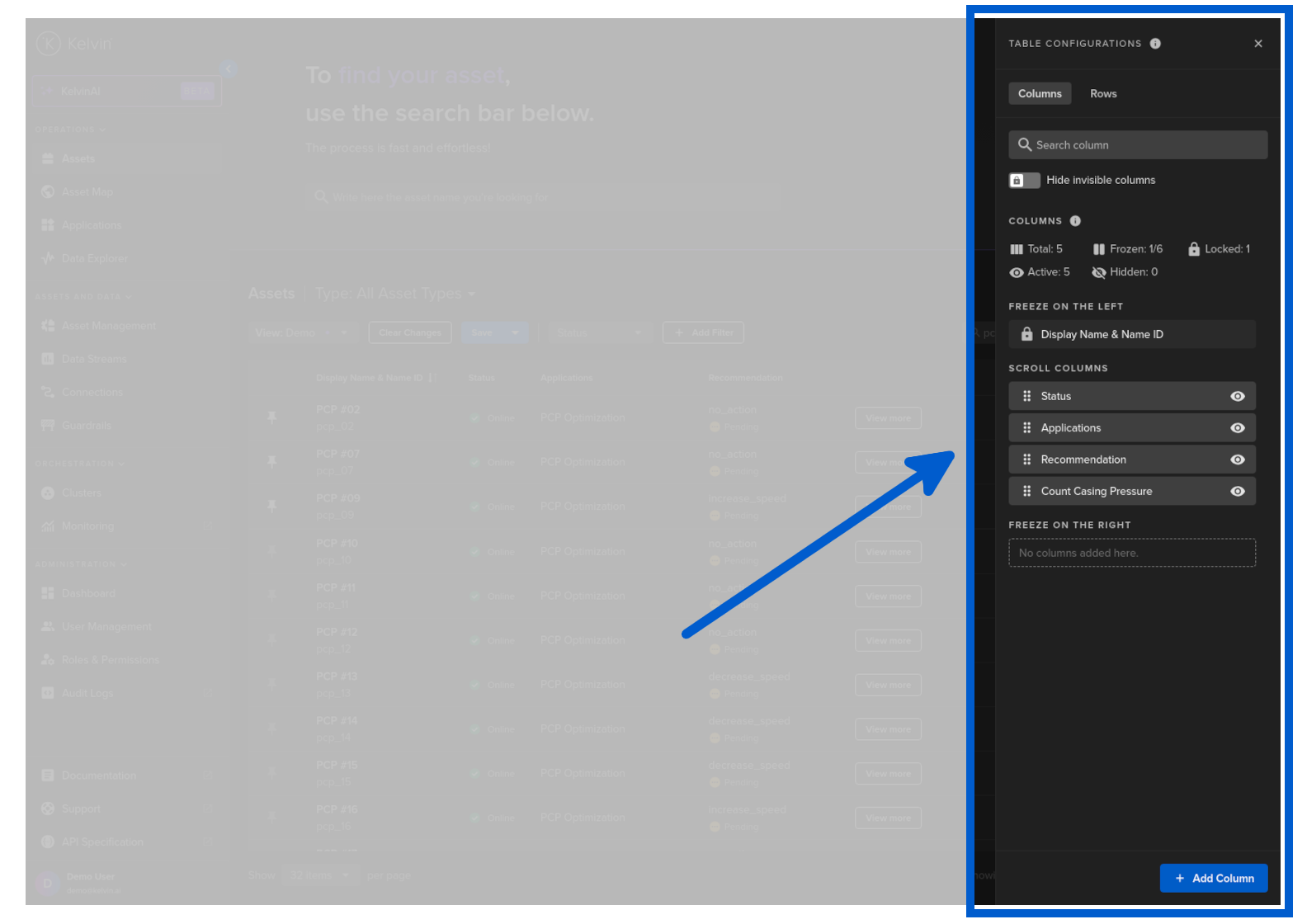Image resolution: width=1307 pixels, height=924 pixels.
Task: Toggle Count Casing Pressure column visibility
Action: (1237, 491)
